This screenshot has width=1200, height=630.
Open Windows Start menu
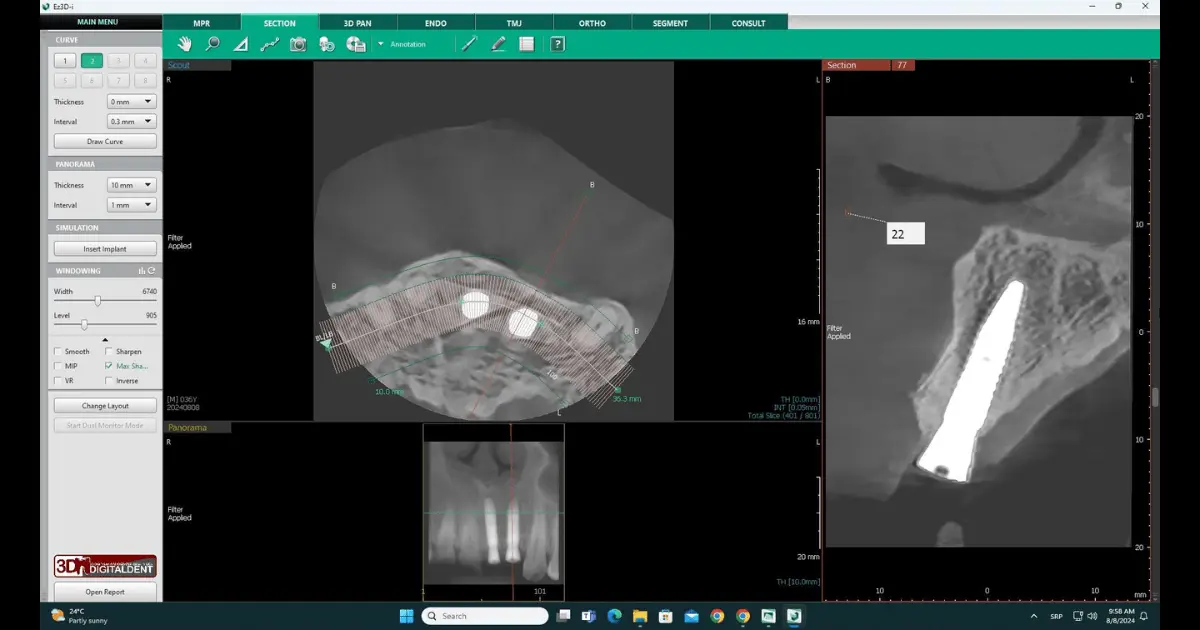pos(407,616)
